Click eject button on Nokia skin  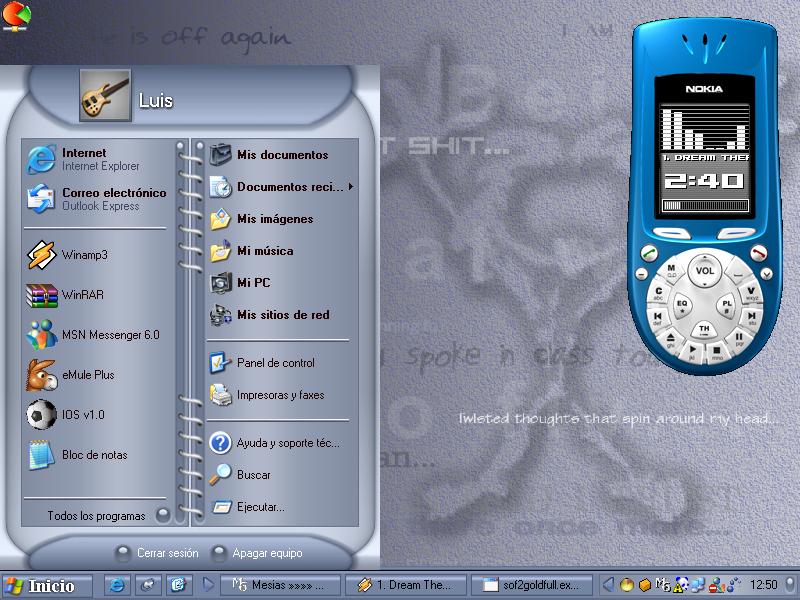(x=670, y=339)
